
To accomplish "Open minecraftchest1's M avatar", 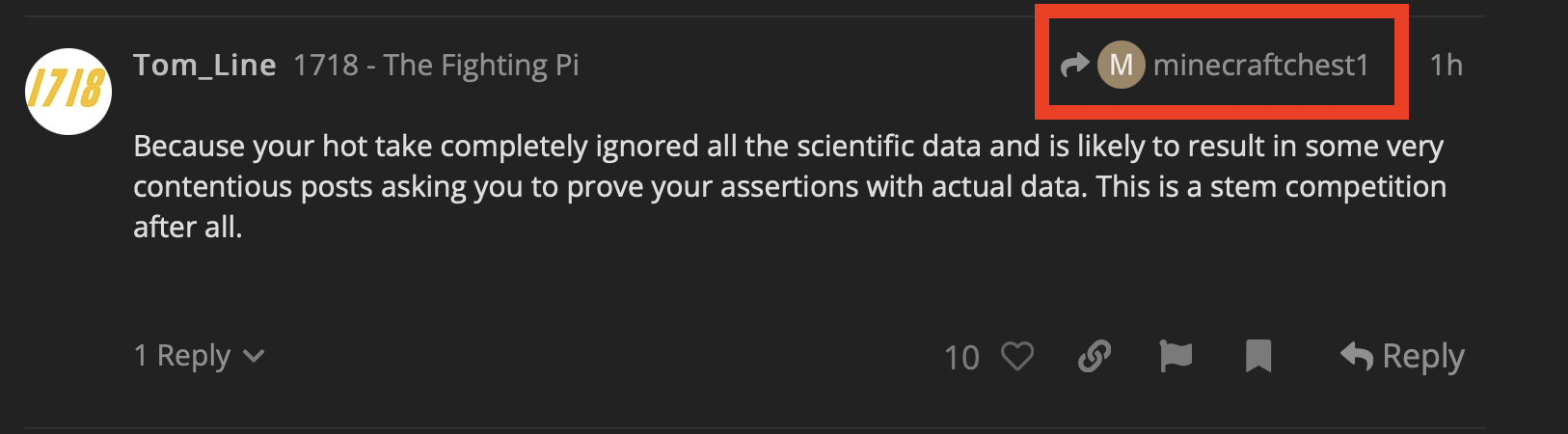I will tap(1122, 65).
